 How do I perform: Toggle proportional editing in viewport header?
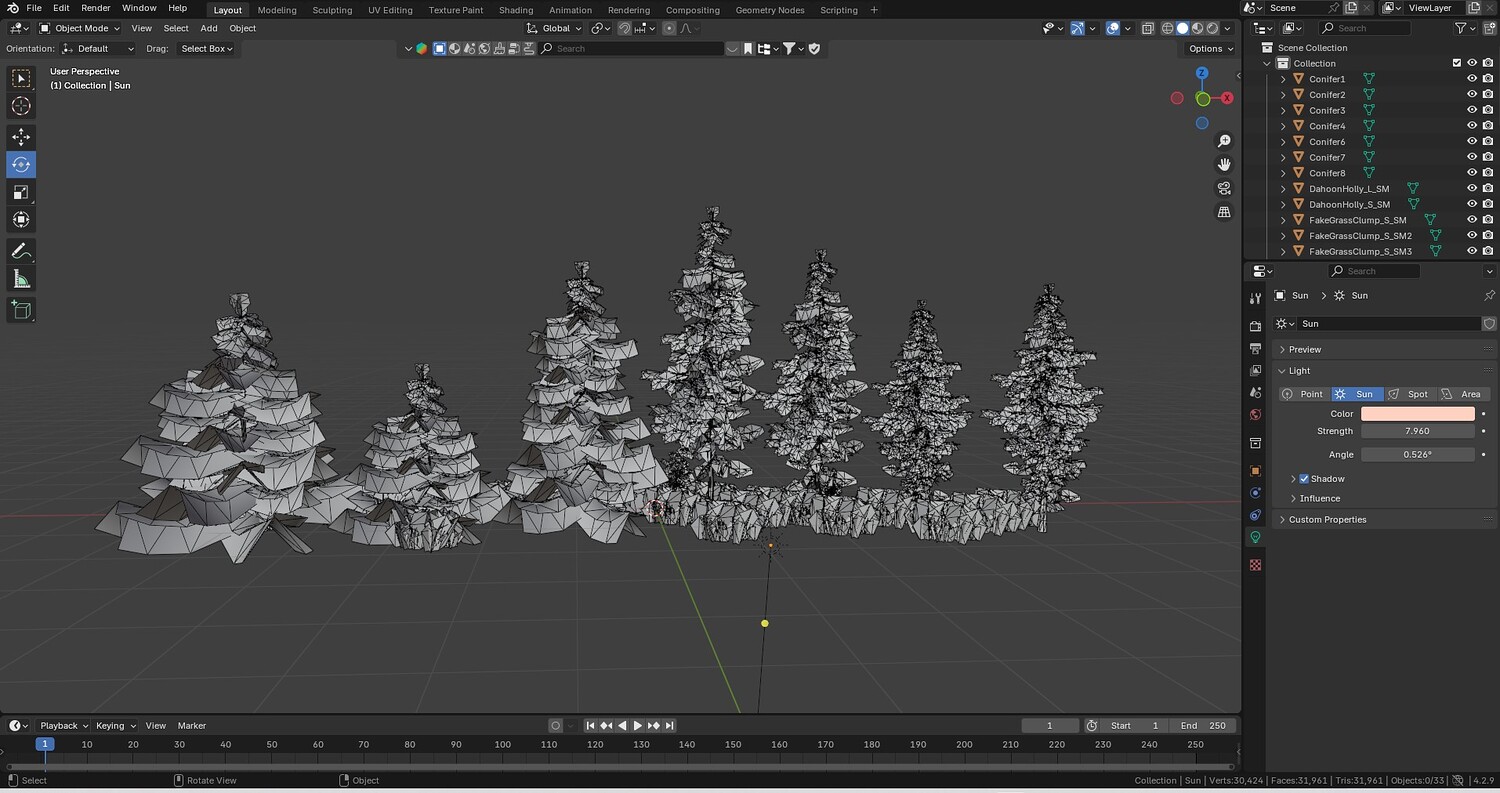point(669,28)
